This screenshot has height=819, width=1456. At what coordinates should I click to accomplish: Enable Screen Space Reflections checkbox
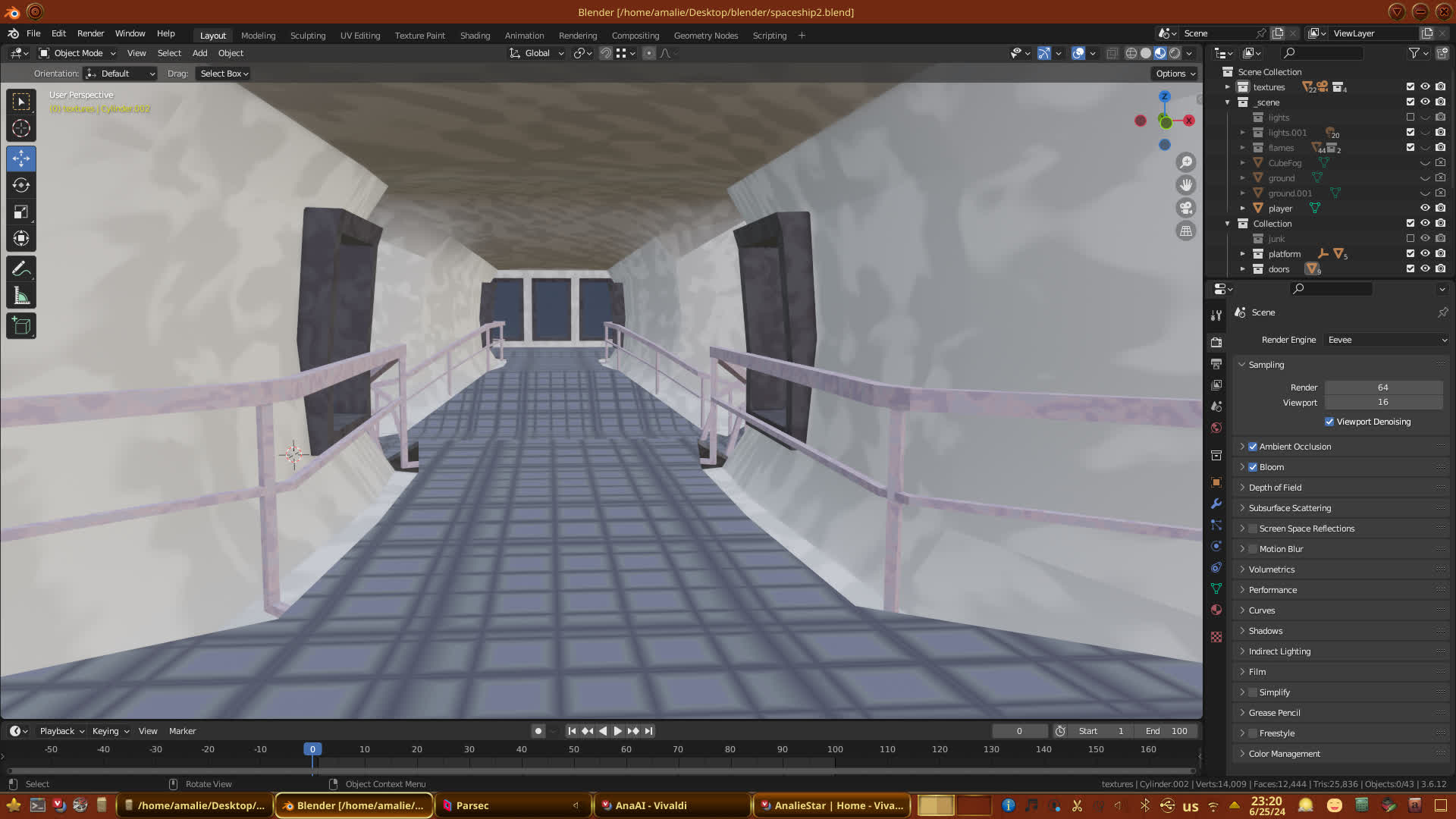tap(1253, 529)
